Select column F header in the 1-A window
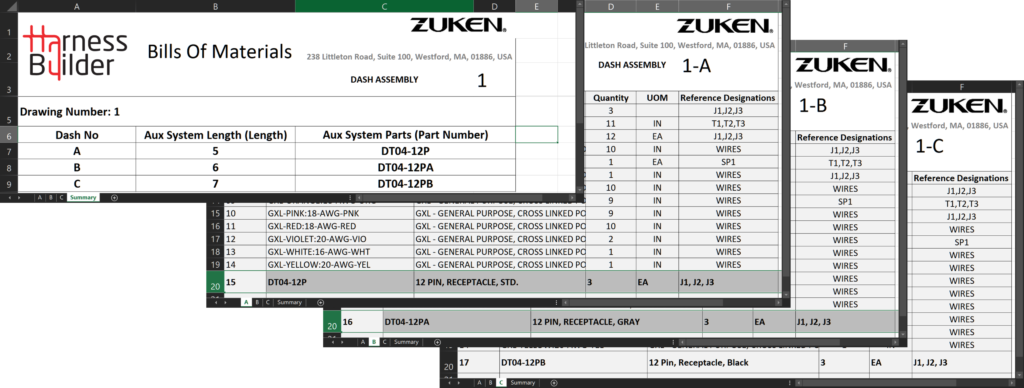This screenshot has height=388, width=1024. 728,6
